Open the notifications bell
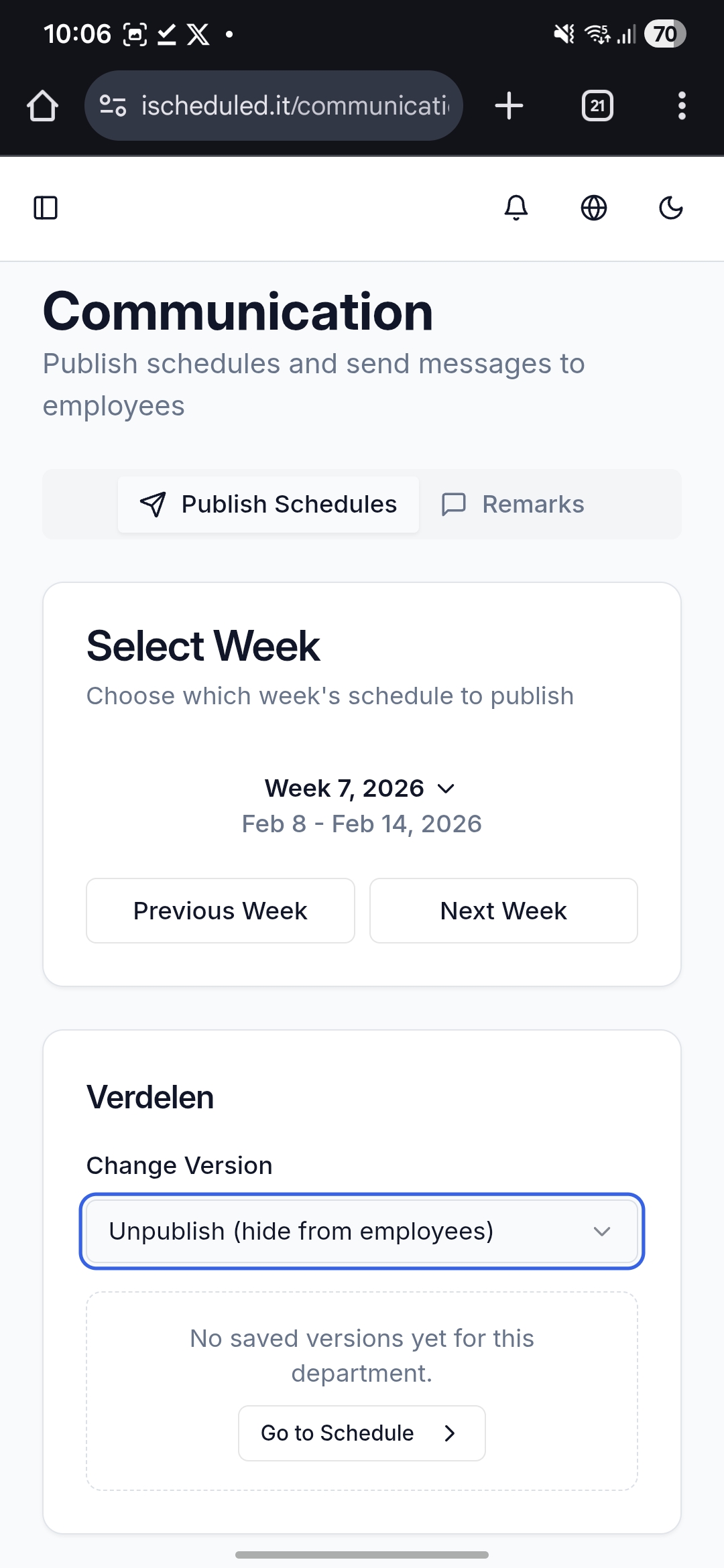Image resolution: width=724 pixels, height=1568 pixels. click(x=516, y=208)
